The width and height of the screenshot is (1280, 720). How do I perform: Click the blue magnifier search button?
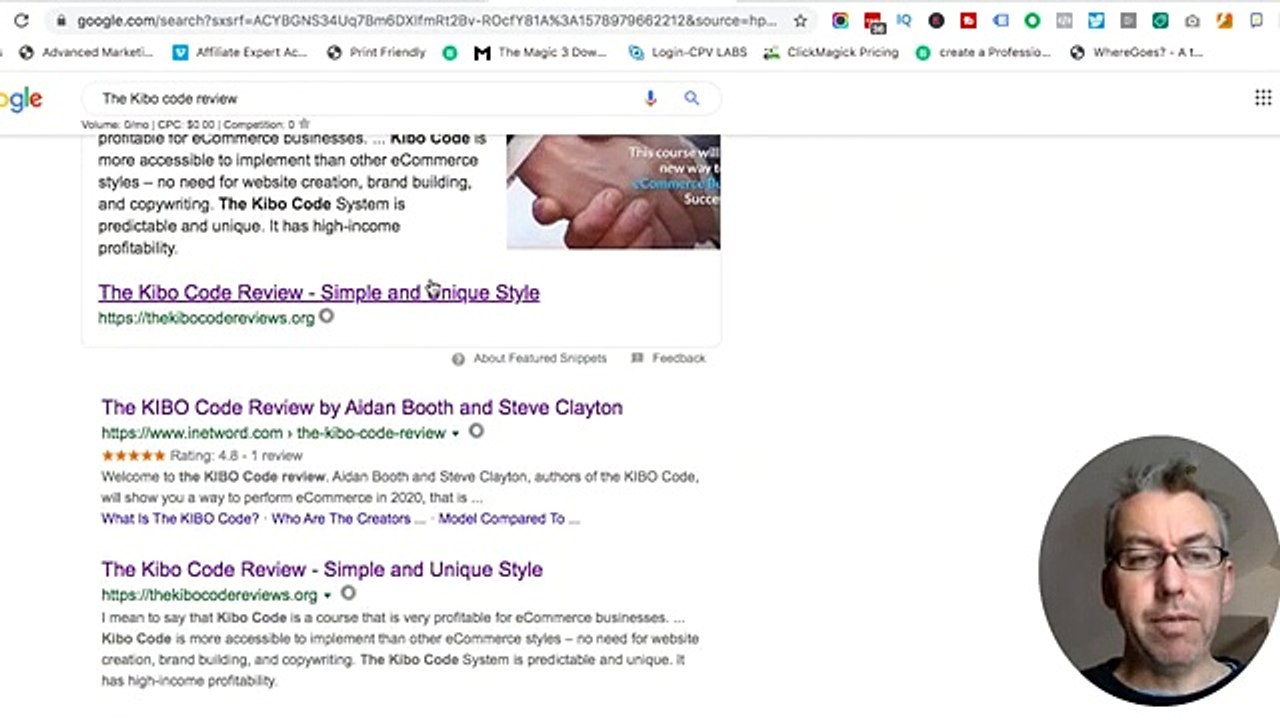(x=691, y=98)
